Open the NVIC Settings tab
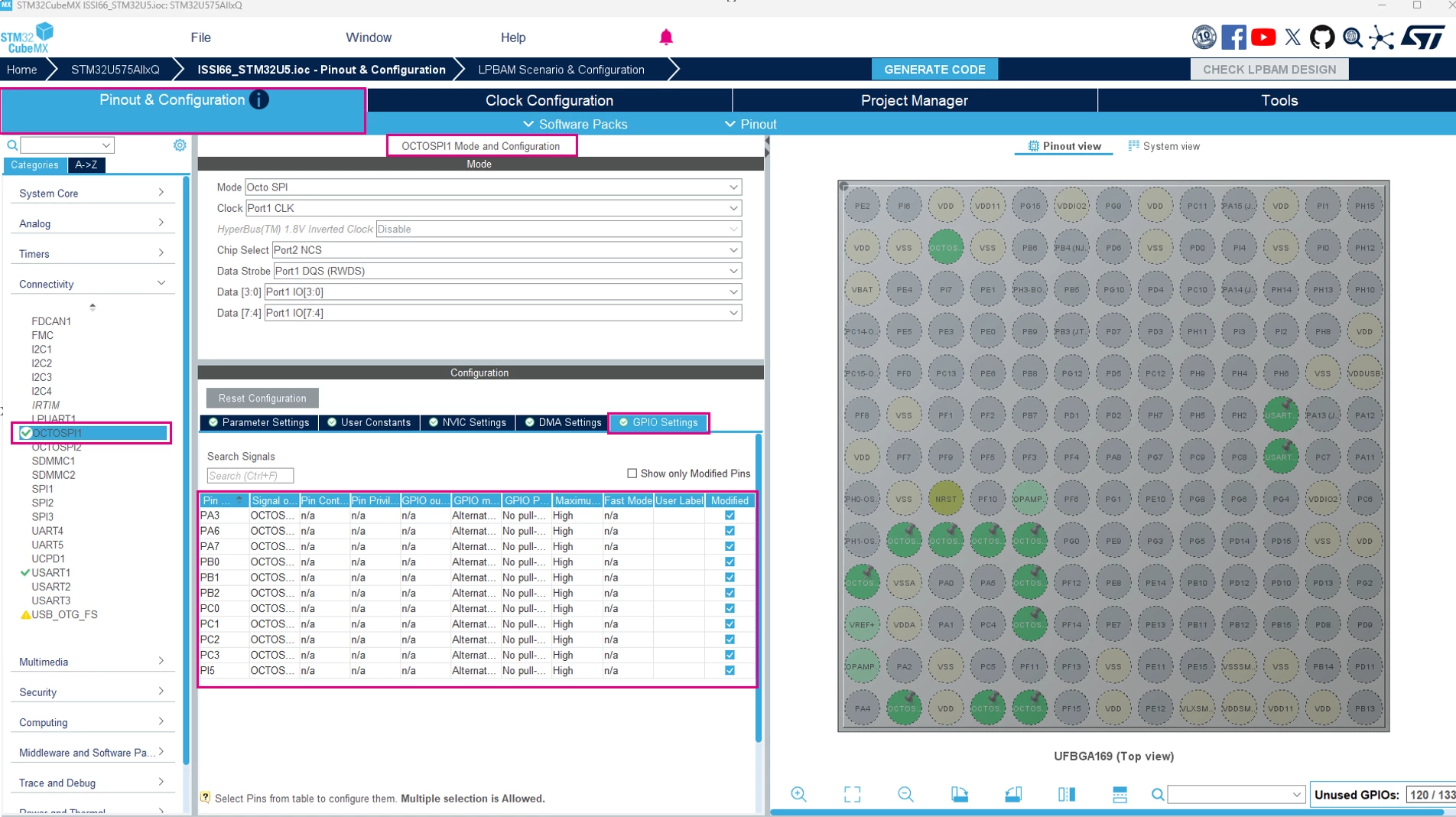The height and width of the screenshot is (817, 1456). coord(467,422)
